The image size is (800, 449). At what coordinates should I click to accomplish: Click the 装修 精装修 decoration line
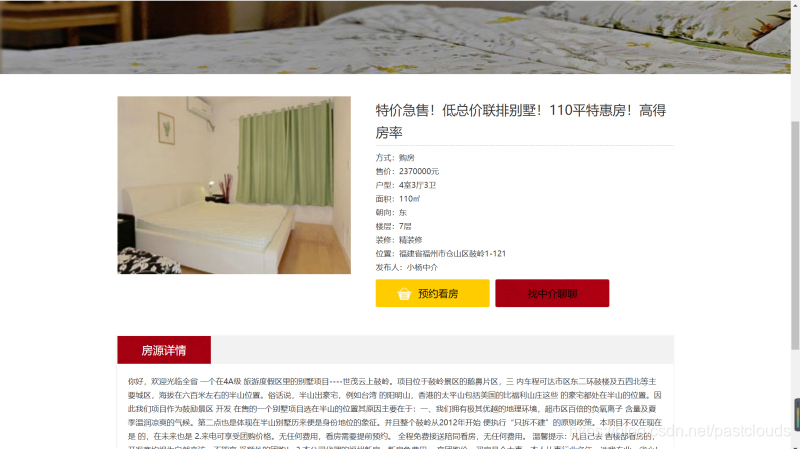point(399,240)
